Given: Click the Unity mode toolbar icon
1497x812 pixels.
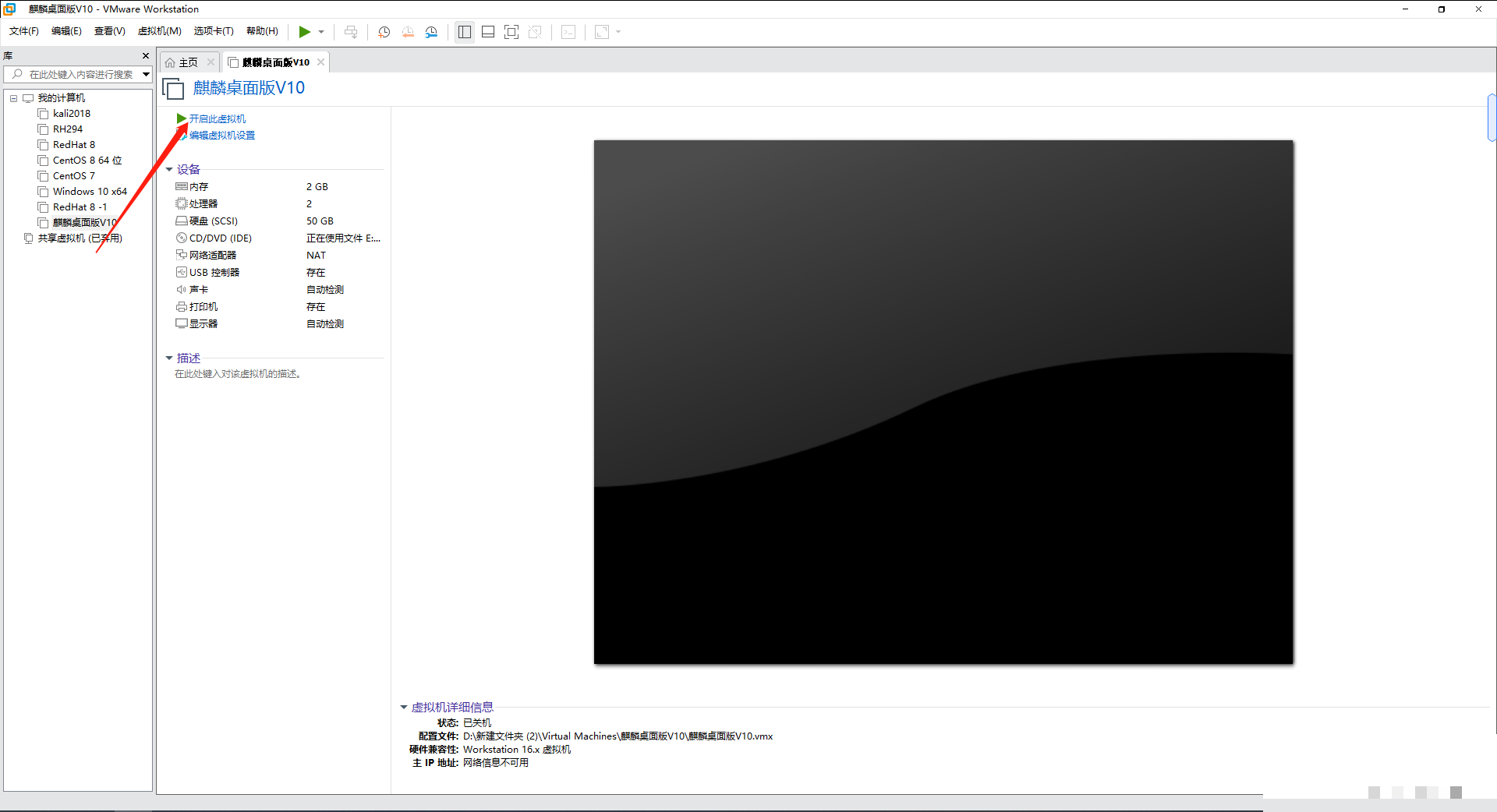Looking at the screenshot, I should 535,32.
